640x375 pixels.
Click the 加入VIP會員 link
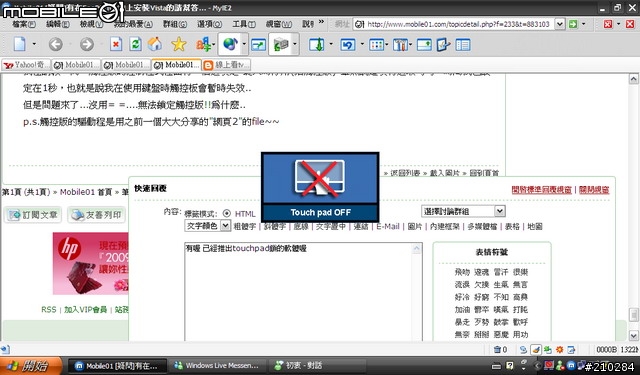[x=85, y=310]
